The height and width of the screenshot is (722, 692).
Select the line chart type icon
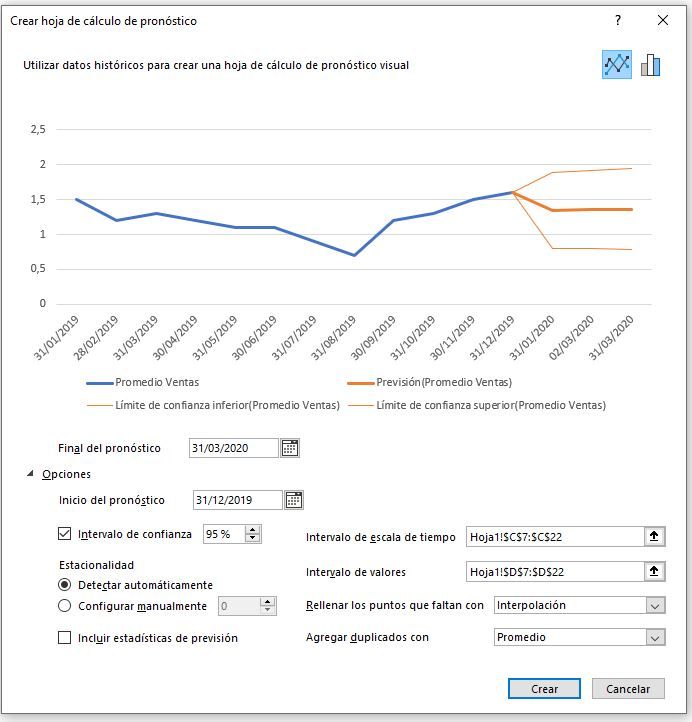point(616,64)
